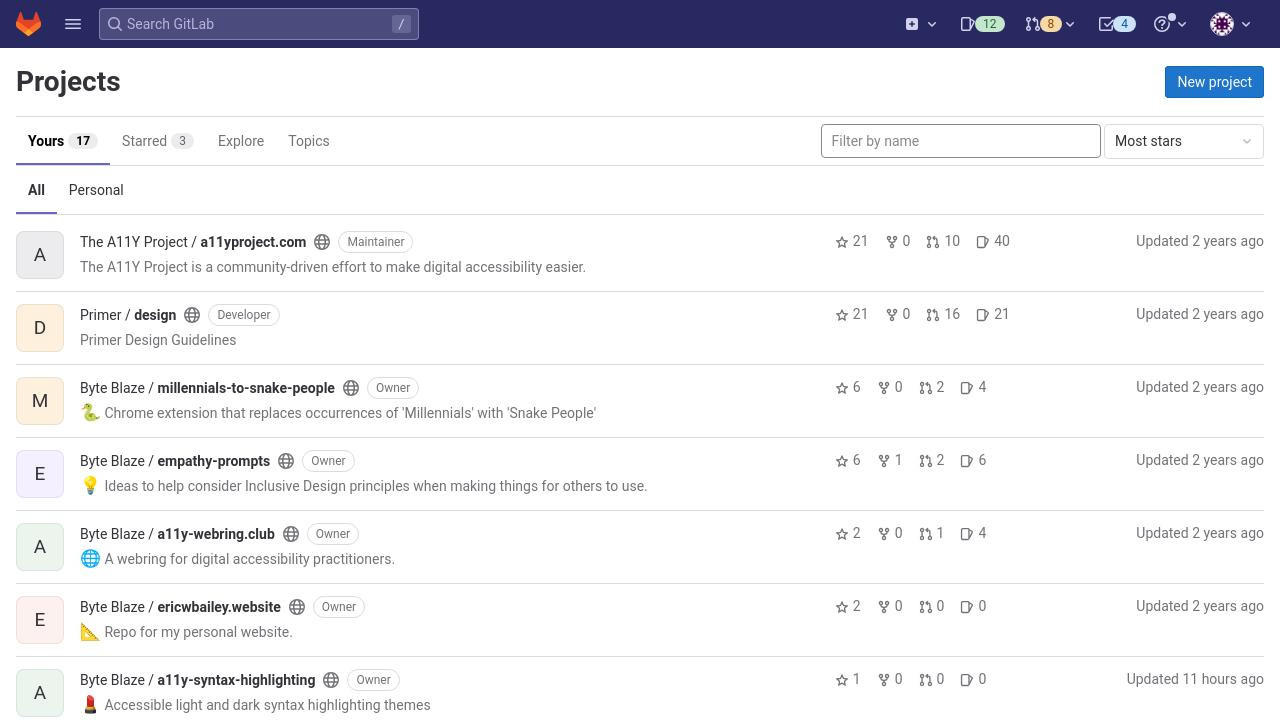Open the Primer / design project
The image size is (1280, 720).
pyautogui.click(x=128, y=315)
